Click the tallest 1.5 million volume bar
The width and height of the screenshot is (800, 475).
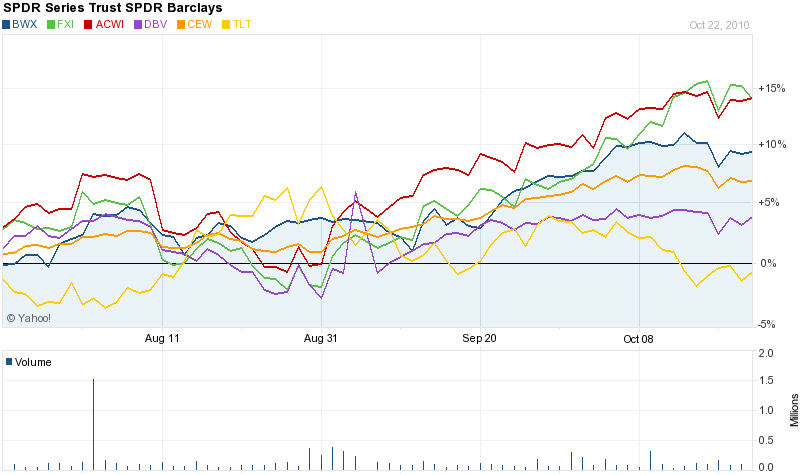93,424
